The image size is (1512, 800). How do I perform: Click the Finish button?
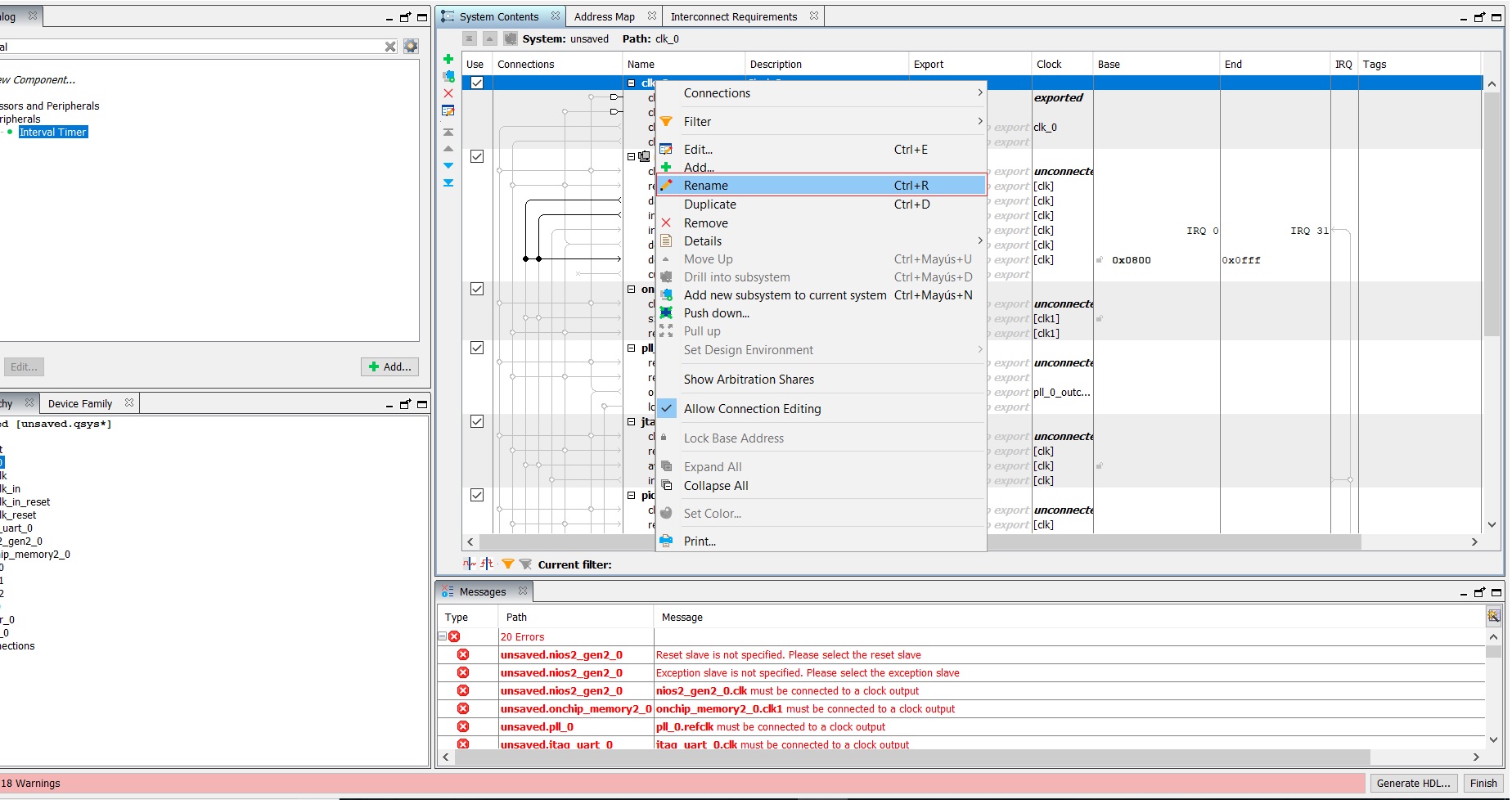pyautogui.click(x=1483, y=783)
